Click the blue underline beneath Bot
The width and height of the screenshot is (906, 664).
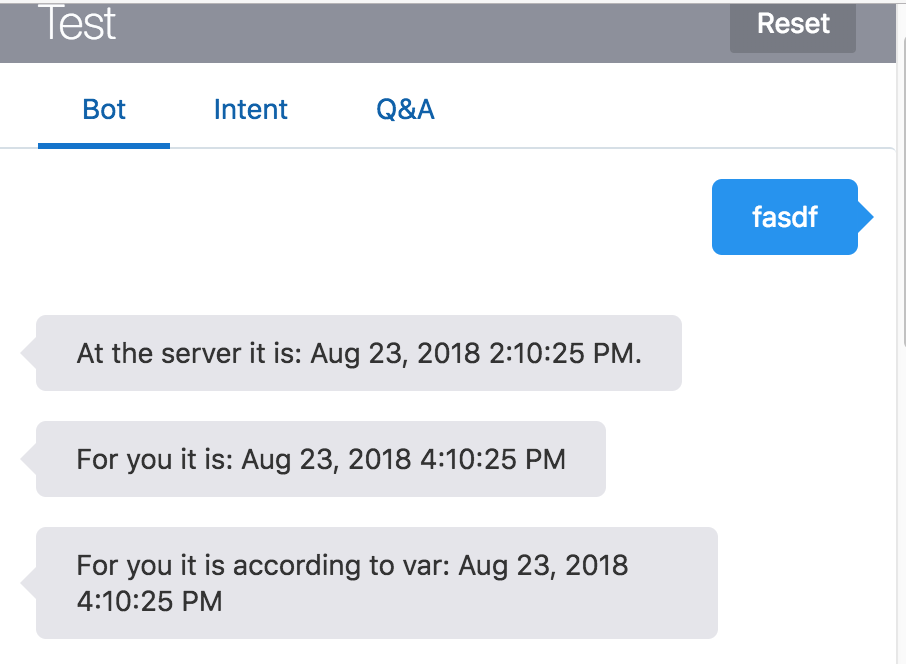(103, 145)
